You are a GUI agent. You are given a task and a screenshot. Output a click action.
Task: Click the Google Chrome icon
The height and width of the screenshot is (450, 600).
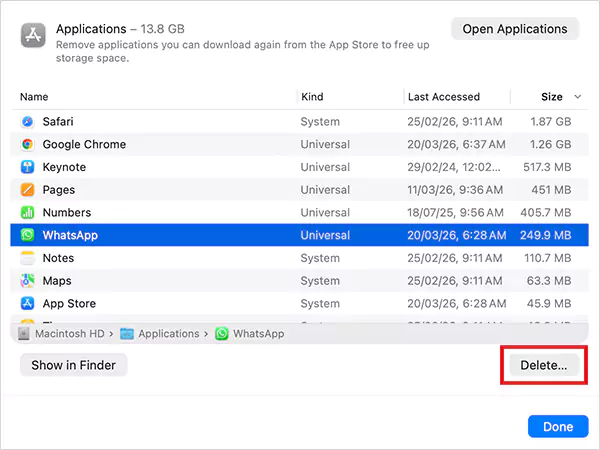pyautogui.click(x=27, y=144)
